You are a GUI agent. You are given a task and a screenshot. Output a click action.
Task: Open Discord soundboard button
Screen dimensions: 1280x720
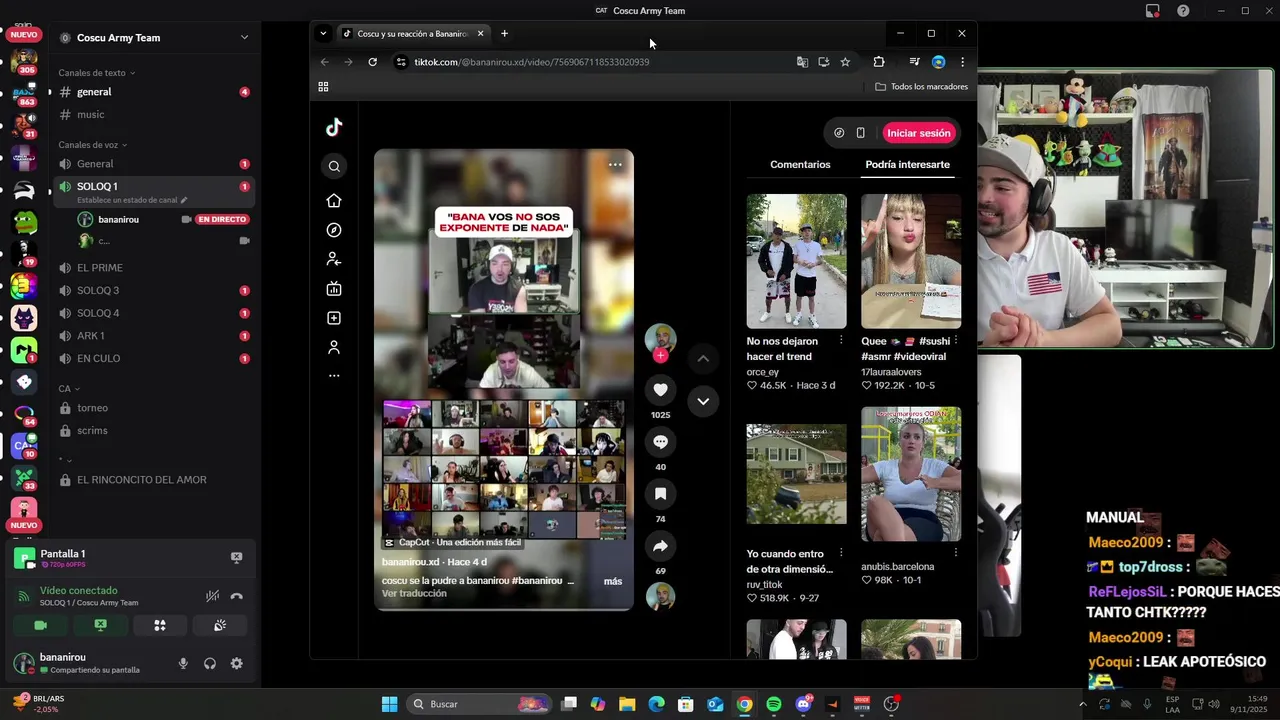(x=220, y=625)
